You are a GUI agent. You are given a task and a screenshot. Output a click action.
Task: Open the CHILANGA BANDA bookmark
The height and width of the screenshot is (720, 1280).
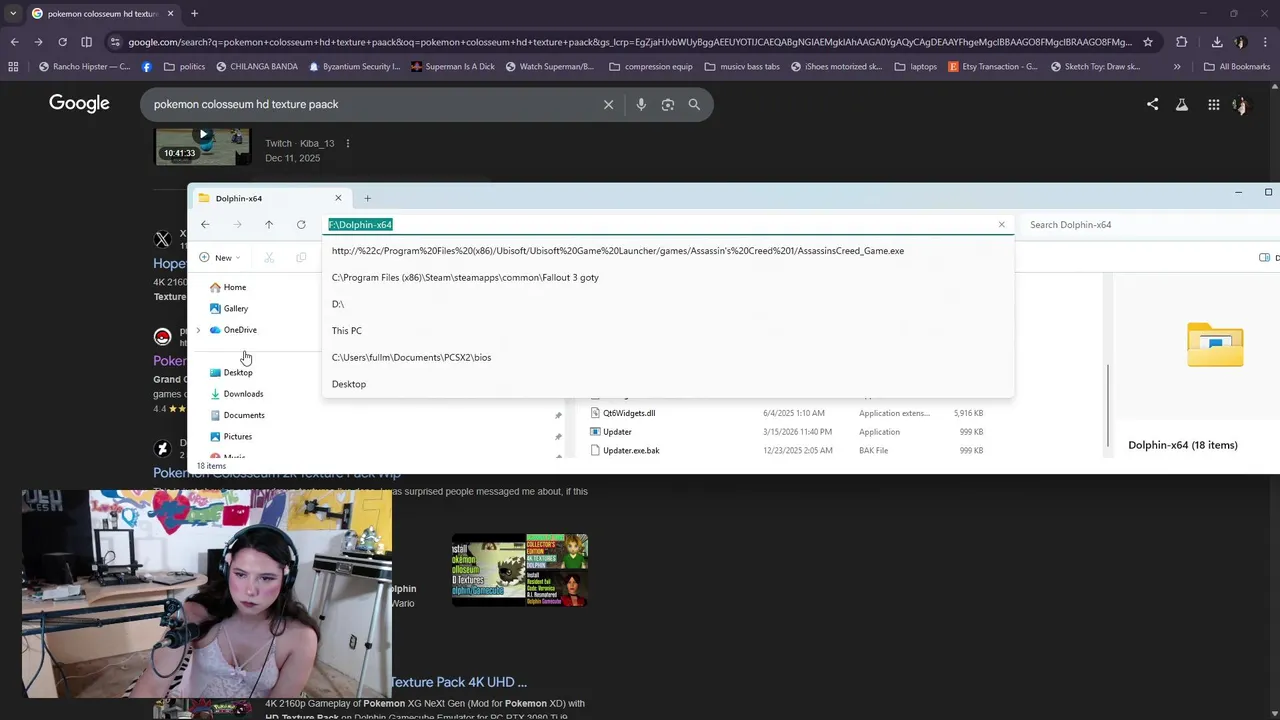click(x=255, y=67)
